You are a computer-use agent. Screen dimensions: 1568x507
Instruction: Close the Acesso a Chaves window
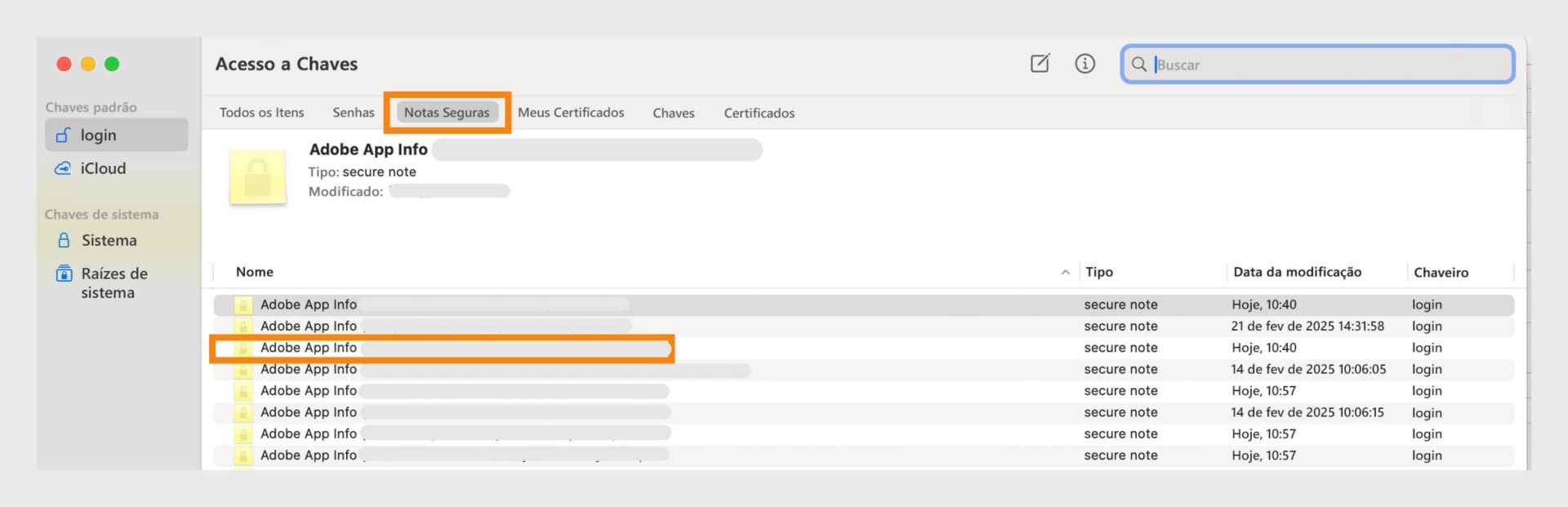point(64,64)
